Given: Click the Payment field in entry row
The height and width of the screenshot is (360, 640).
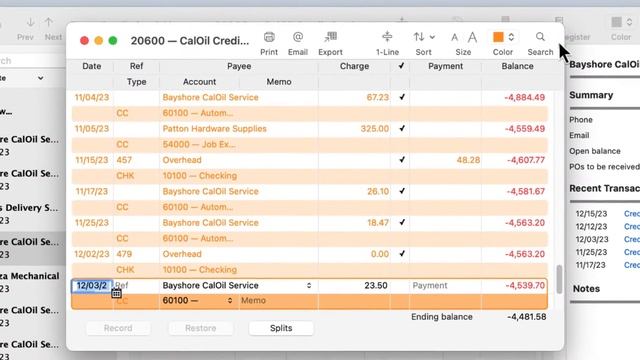Looking at the screenshot, I should pos(445,285).
